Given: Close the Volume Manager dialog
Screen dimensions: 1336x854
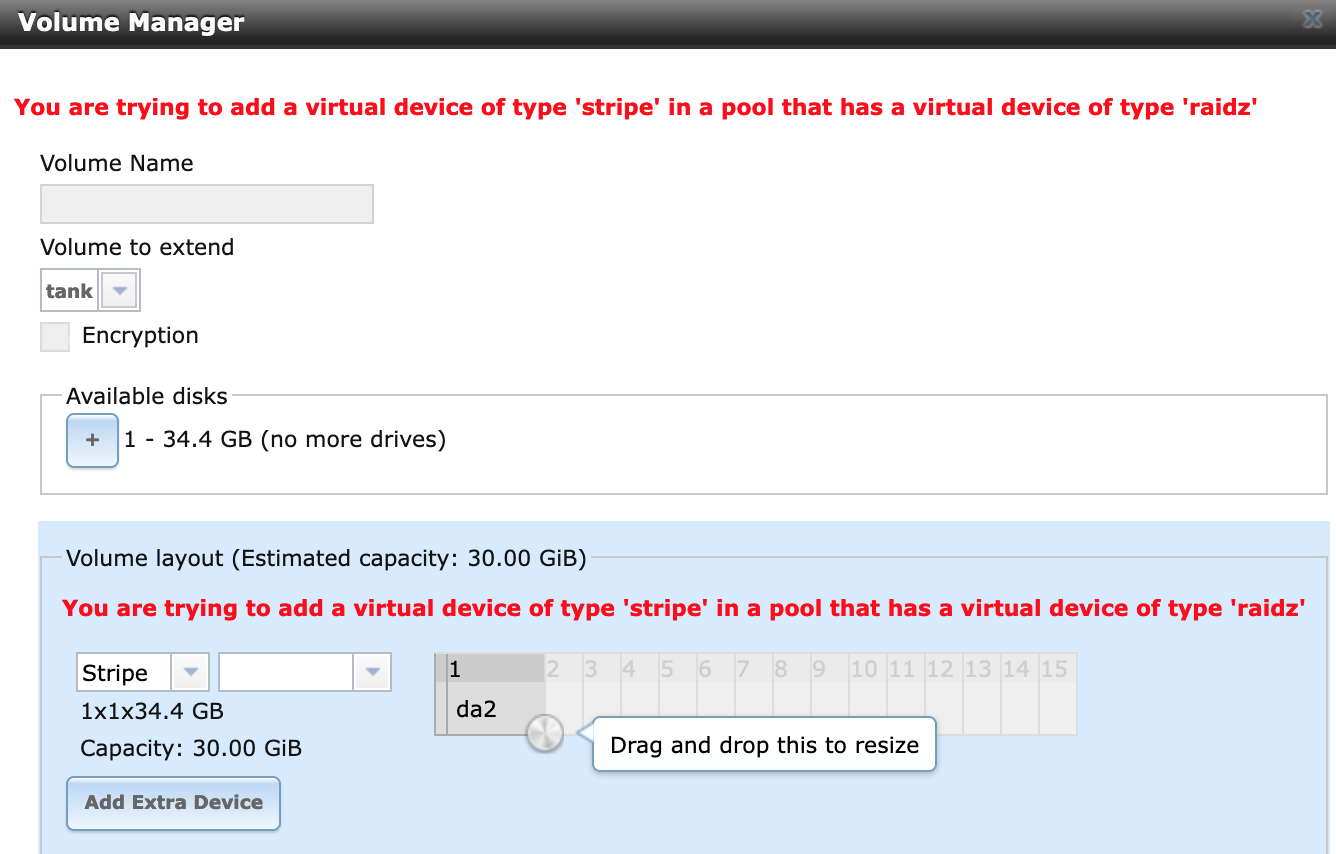Looking at the screenshot, I should pos(1311,20).
